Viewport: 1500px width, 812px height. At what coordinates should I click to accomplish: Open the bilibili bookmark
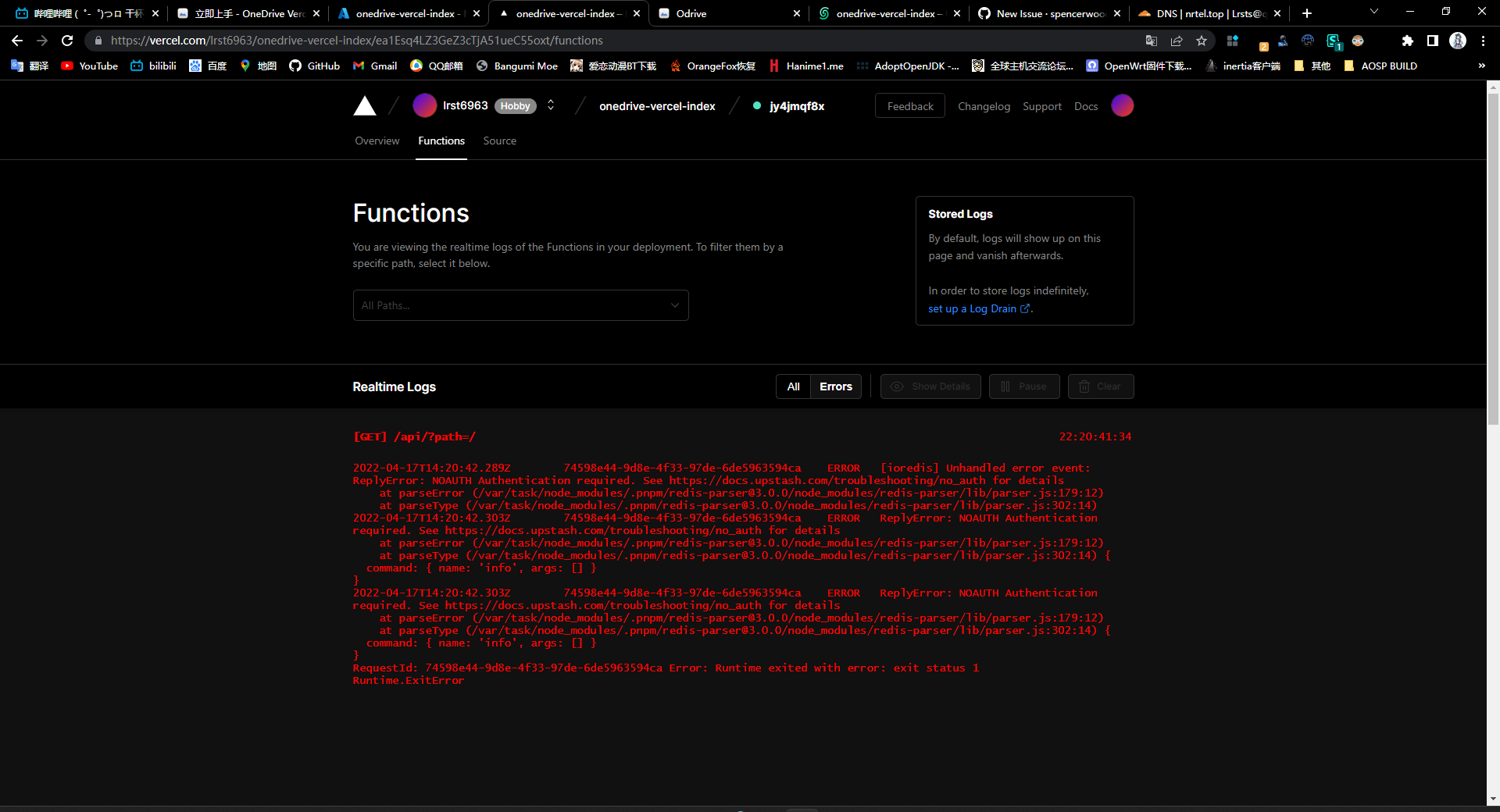pyautogui.click(x=153, y=66)
